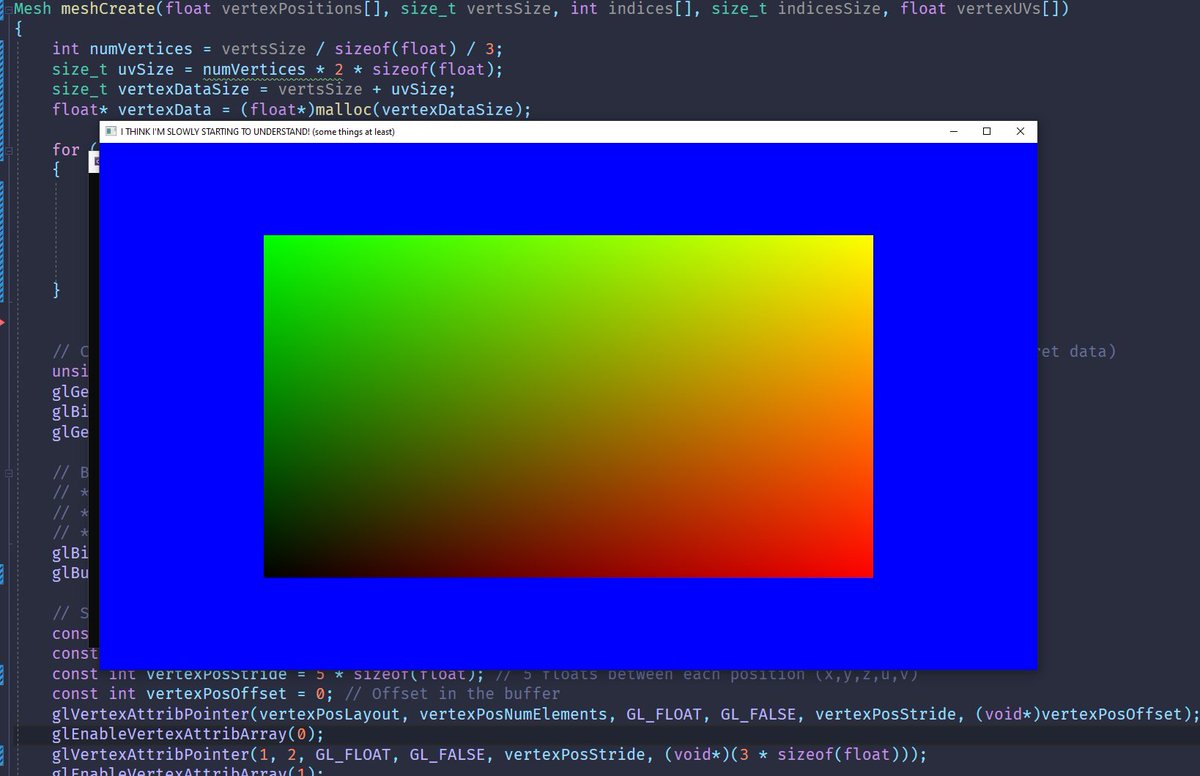Screen dimensions: 1200x776
Task: Click 'glEnableVertexAttribArray(0);' line
Action: (188, 734)
